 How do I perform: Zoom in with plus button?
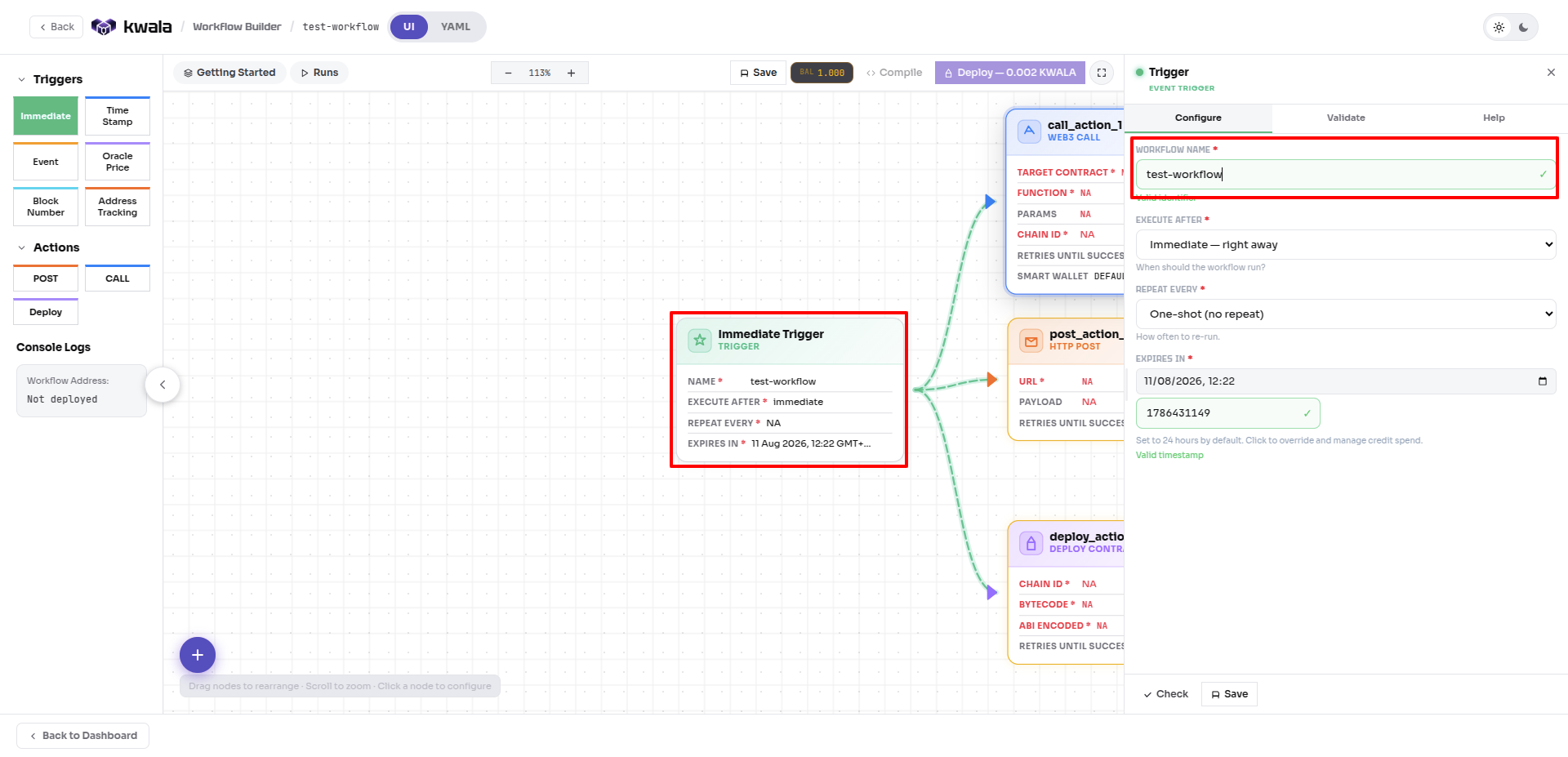click(x=572, y=73)
